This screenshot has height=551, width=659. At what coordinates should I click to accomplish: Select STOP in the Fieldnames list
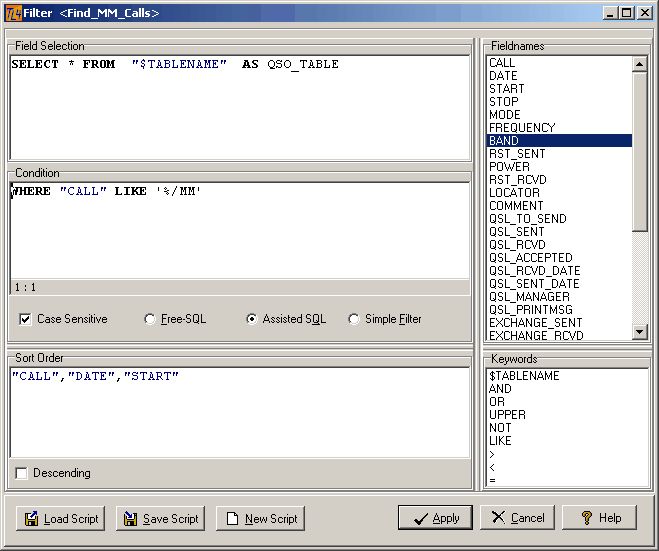[559, 102]
